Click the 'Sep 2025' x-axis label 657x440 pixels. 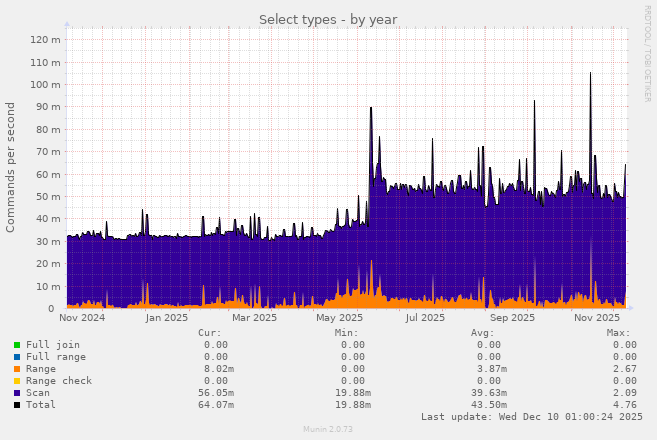(x=513, y=318)
